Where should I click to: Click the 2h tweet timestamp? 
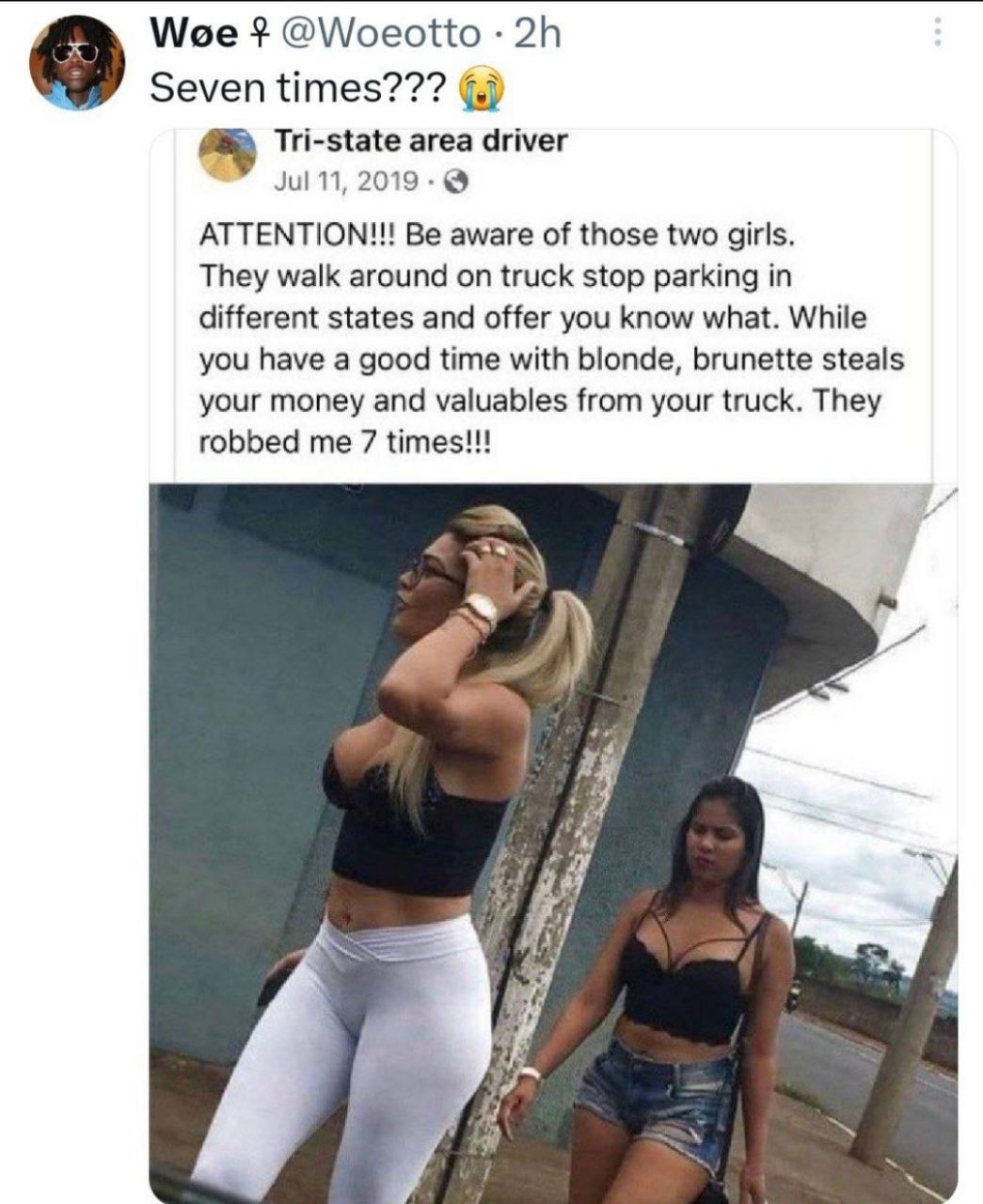coord(538,34)
